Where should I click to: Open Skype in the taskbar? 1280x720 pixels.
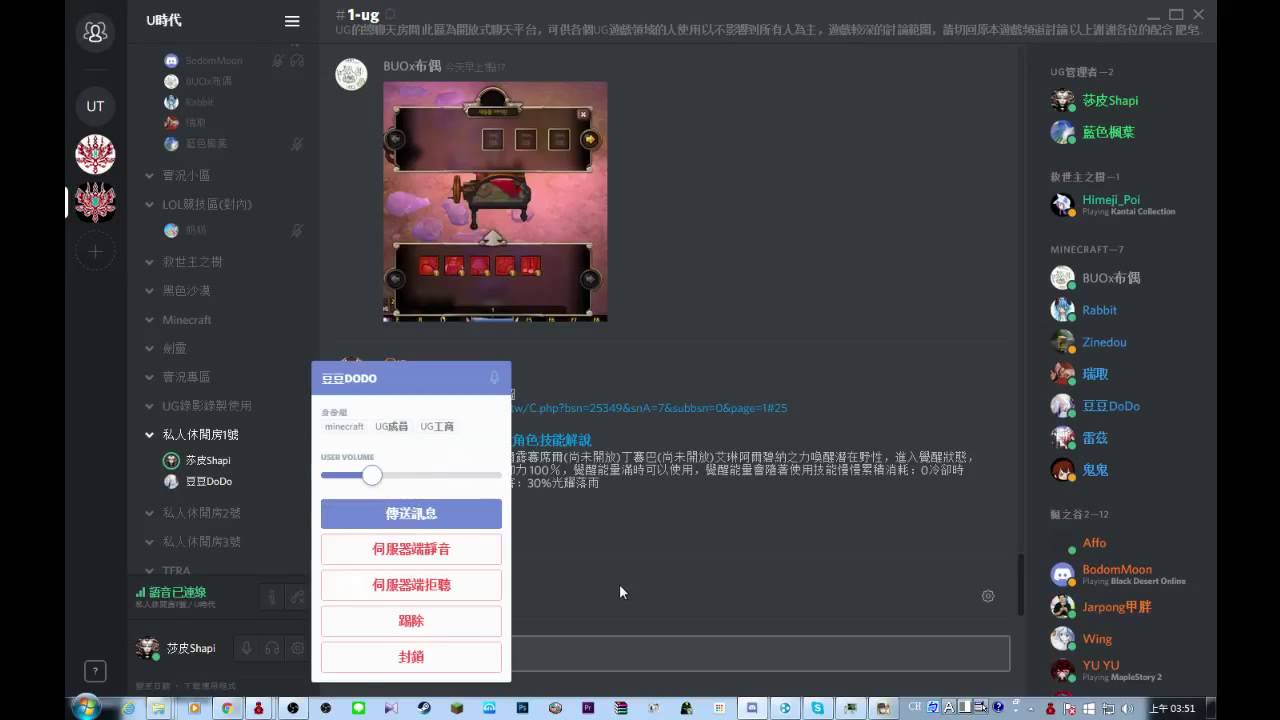(x=818, y=708)
